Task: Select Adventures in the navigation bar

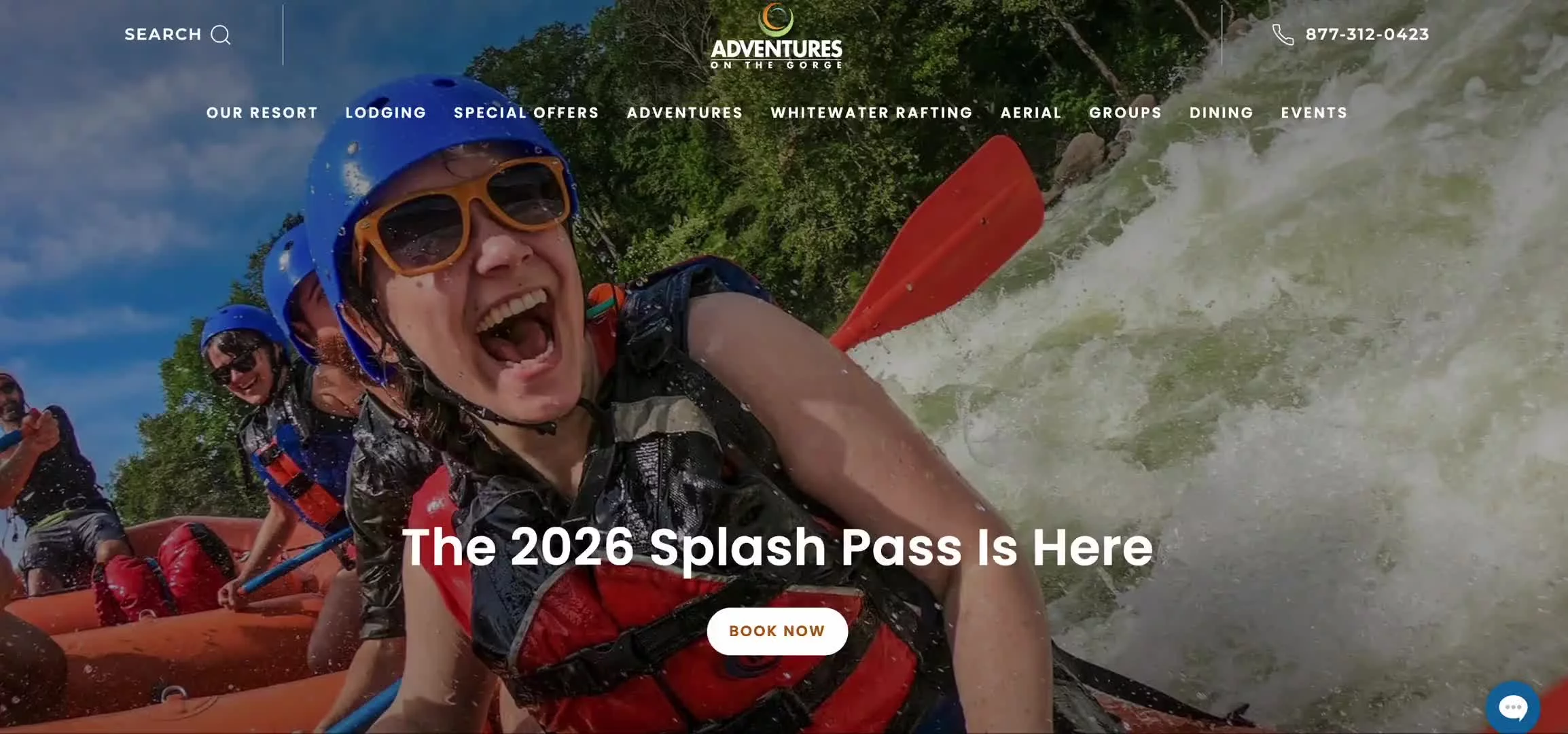Action: point(685,113)
